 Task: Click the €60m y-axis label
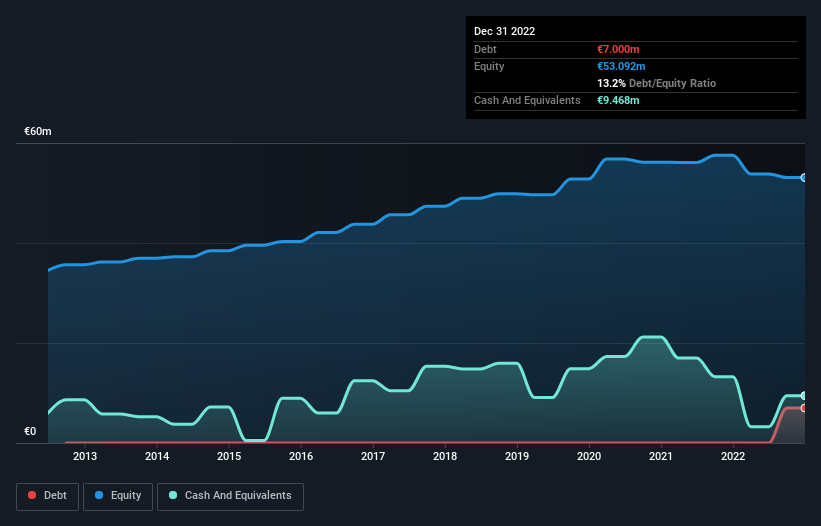coord(38,131)
